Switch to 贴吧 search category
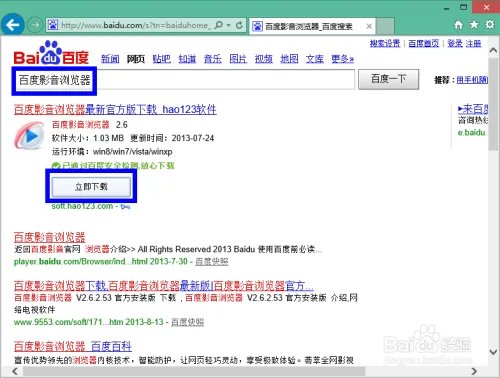Image resolution: width=500 pixels, height=378 pixels. pyautogui.click(x=161, y=59)
